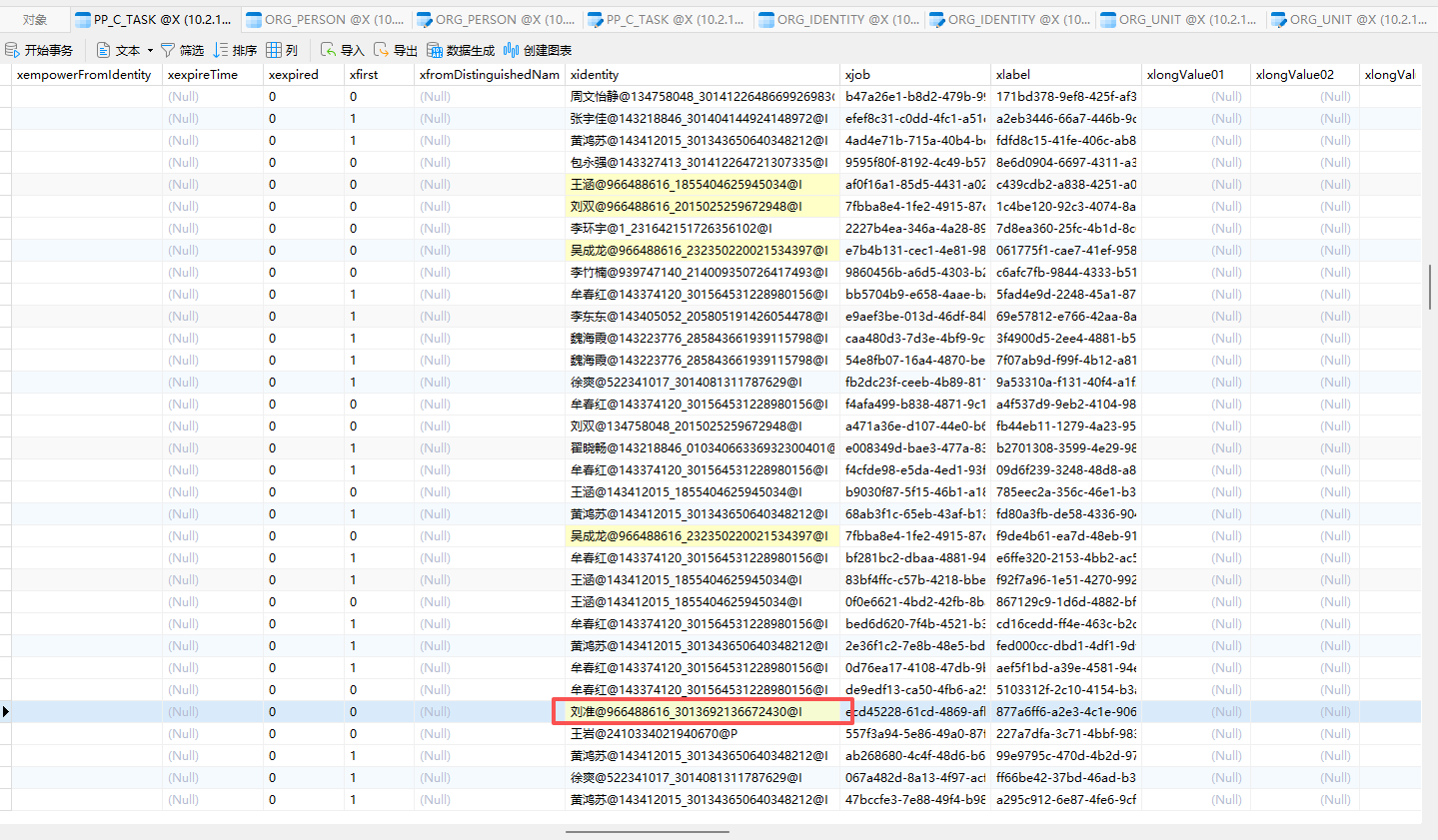Viewport: 1438px width, 840px height.
Task: Click xjob cell efef8c31-c0dd-4fc1
Action: (x=915, y=119)
